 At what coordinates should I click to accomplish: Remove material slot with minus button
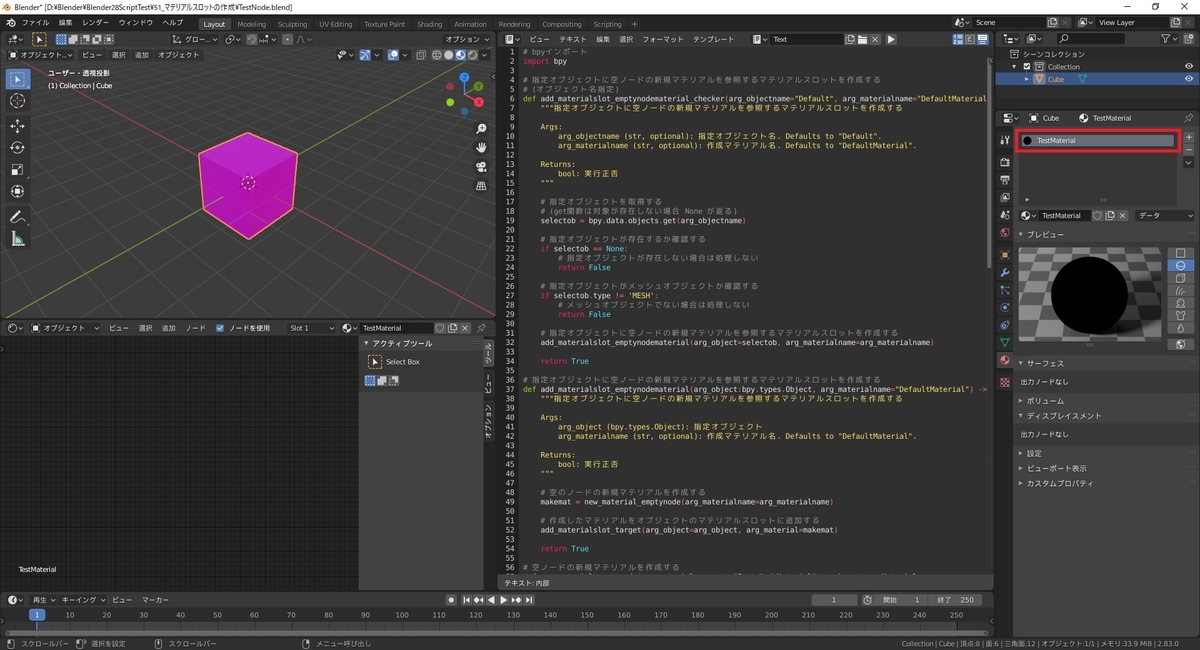(x=1189, y=148)
